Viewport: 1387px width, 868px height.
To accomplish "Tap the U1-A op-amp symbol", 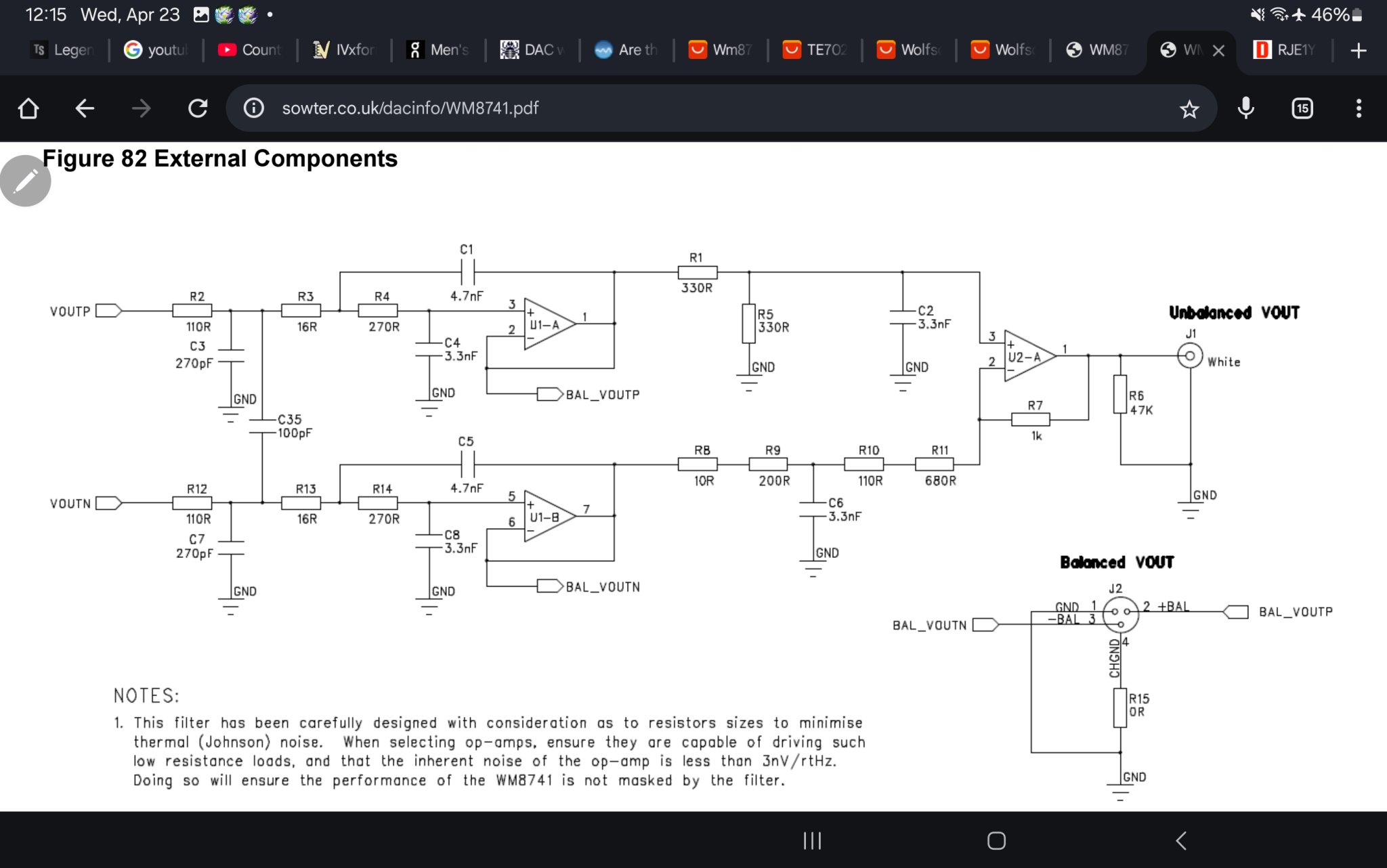I will [x=550, y=324].
